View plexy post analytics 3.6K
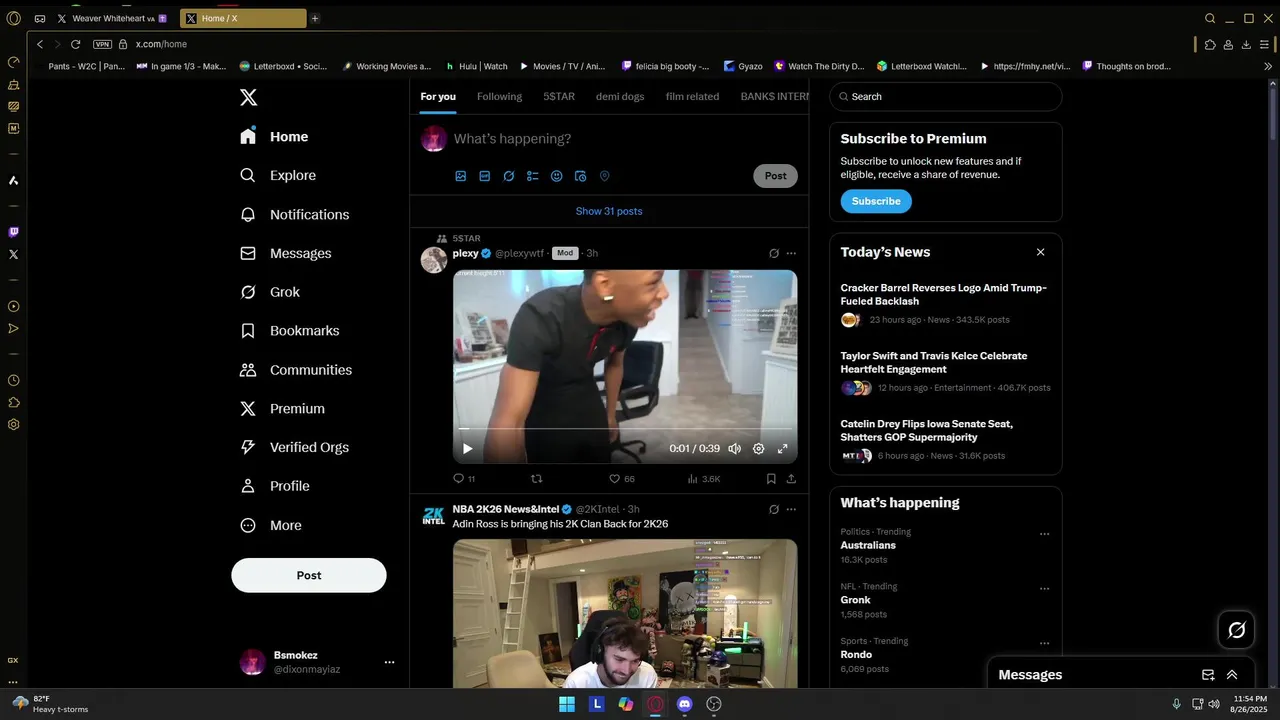The height and width of the screenshot is (720, 1280). (704, 479)
